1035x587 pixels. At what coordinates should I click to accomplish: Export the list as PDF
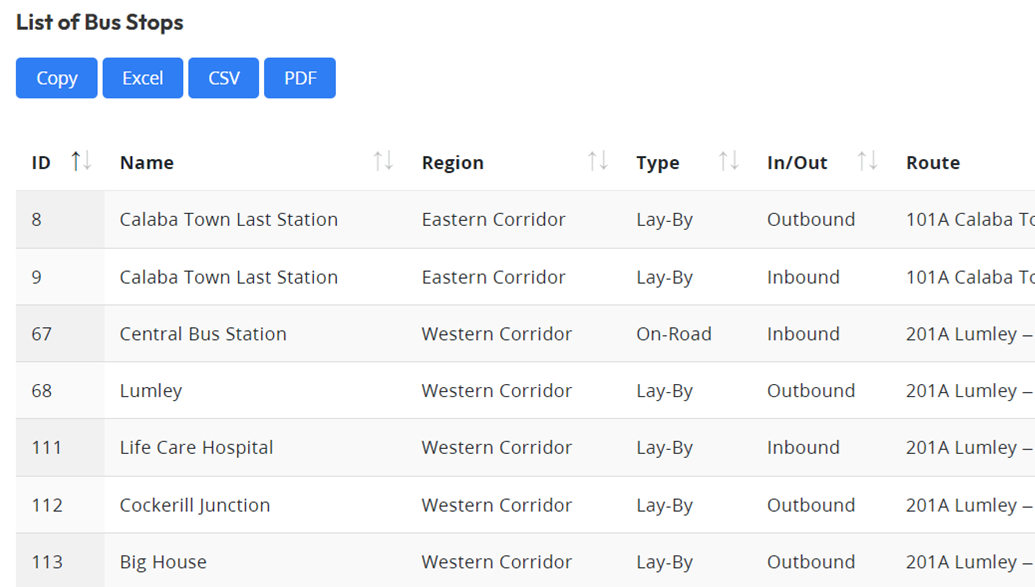[x=299, y=78]
